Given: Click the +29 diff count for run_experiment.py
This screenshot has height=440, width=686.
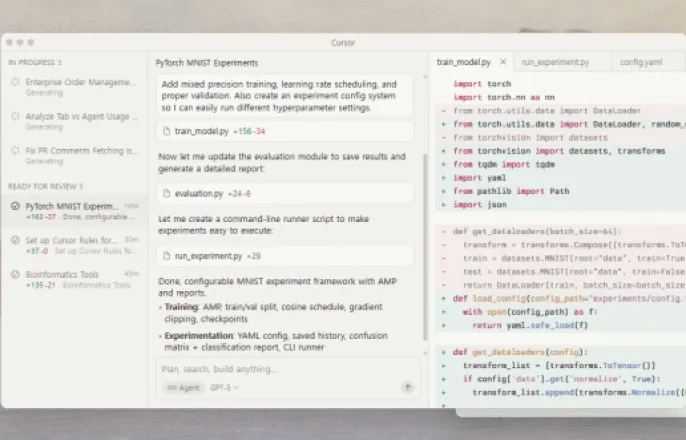Looking at the screenshot, I should click(253, 256).
